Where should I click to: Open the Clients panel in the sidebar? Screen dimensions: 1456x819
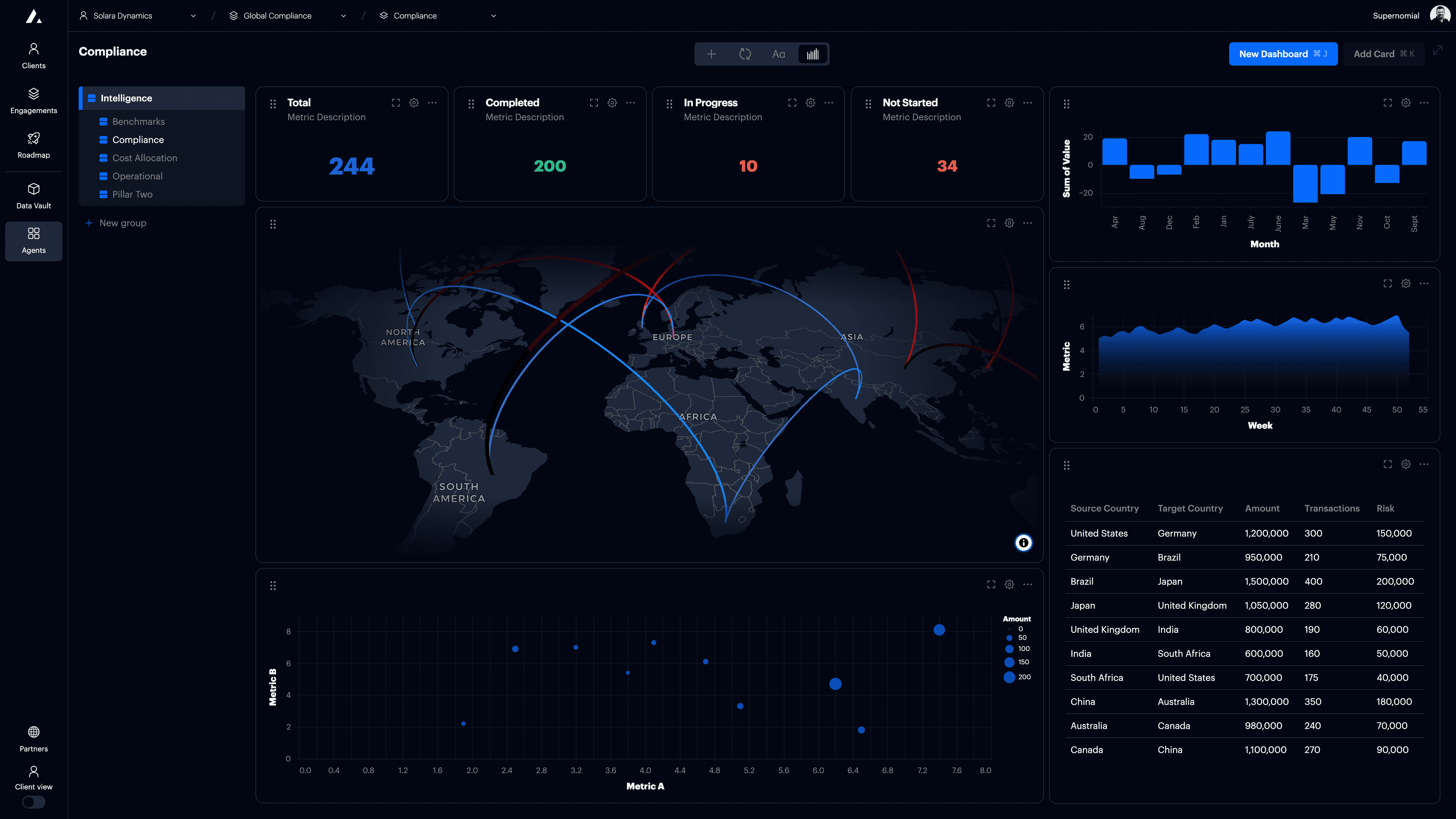33,55
